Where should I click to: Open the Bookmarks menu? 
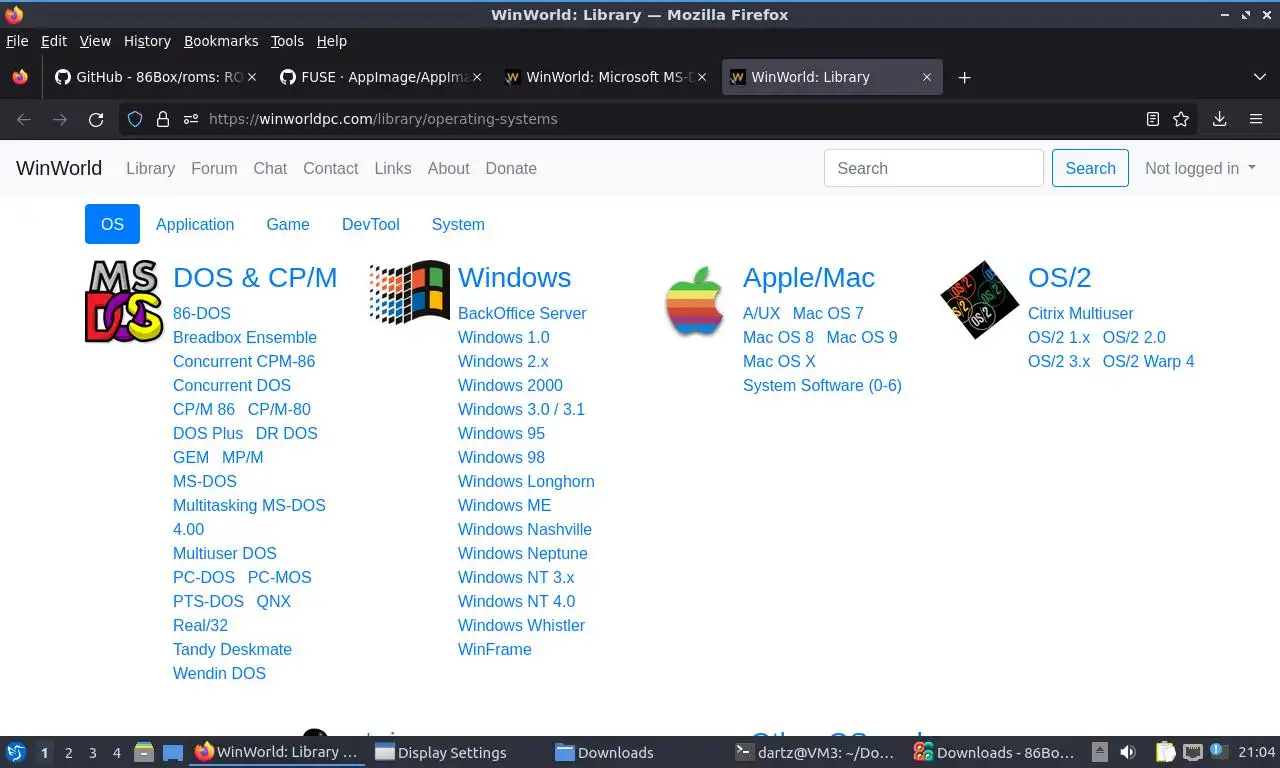(x=221, y=41)
